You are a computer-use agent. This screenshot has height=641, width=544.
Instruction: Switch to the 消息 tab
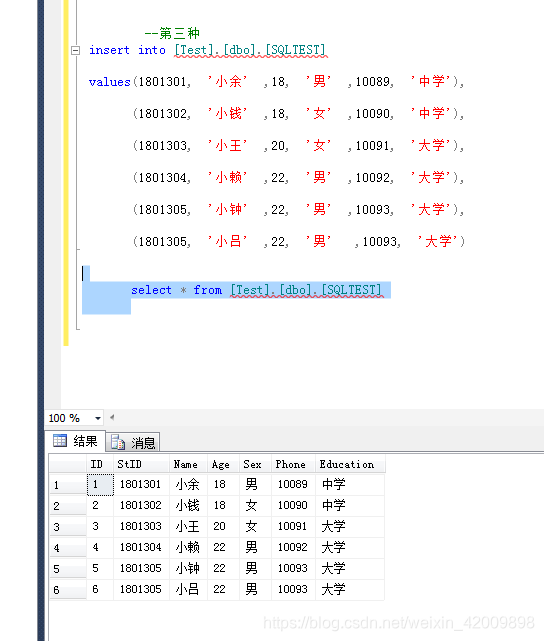pos(133,442)
